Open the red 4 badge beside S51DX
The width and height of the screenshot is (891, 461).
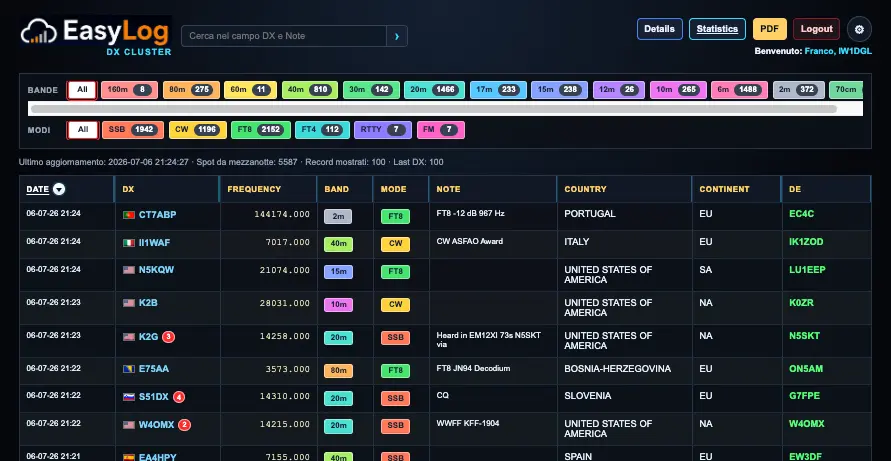[179, 397]
